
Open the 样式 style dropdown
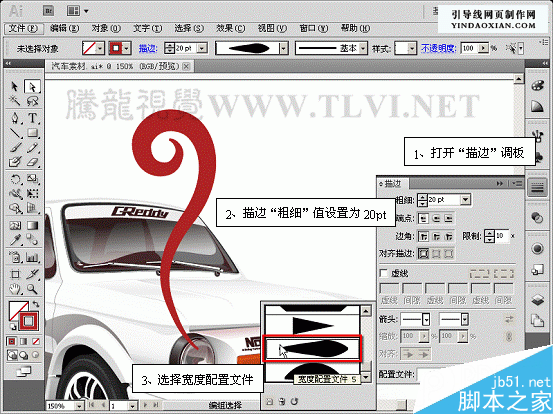[x=412, y=48]
